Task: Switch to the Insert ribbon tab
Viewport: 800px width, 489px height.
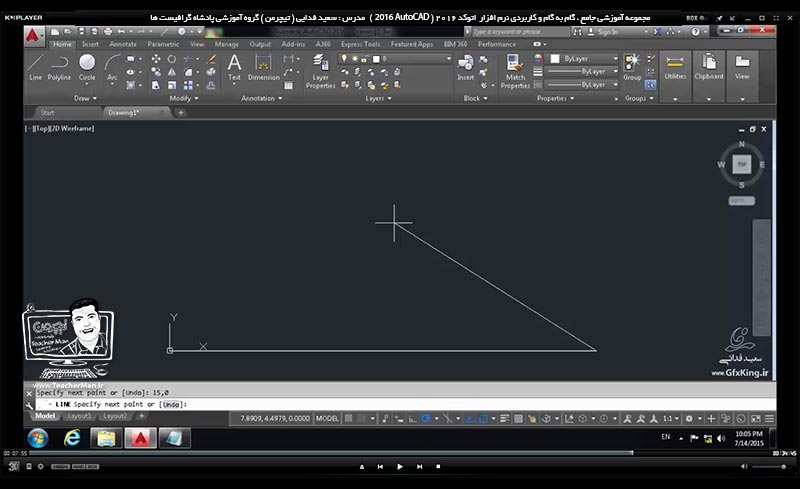Action: (90, 44)
